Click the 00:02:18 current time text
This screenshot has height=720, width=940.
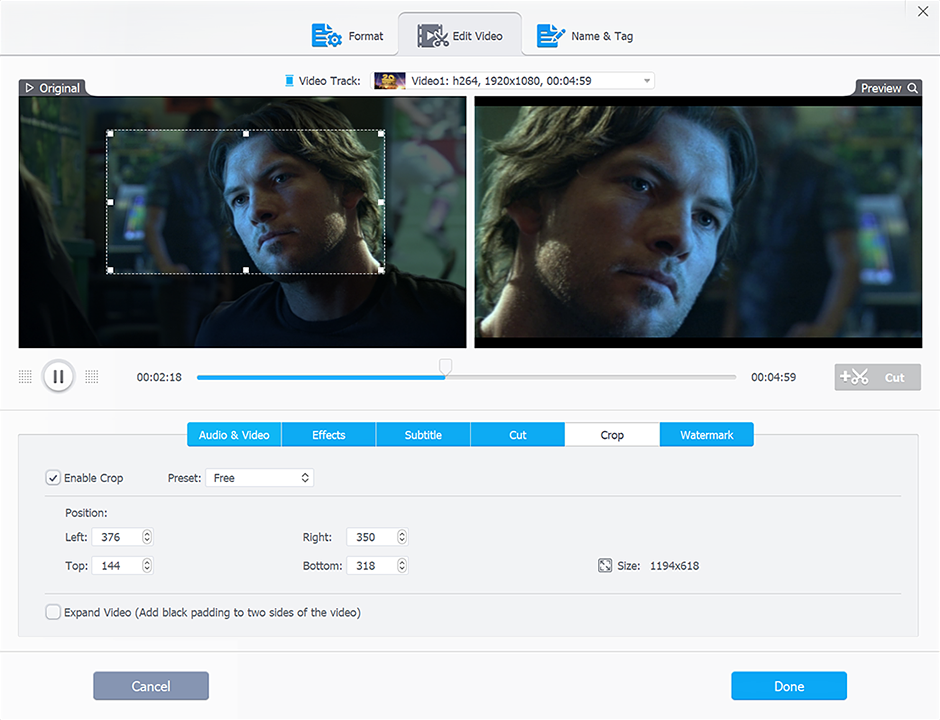(x=159, y=377)
